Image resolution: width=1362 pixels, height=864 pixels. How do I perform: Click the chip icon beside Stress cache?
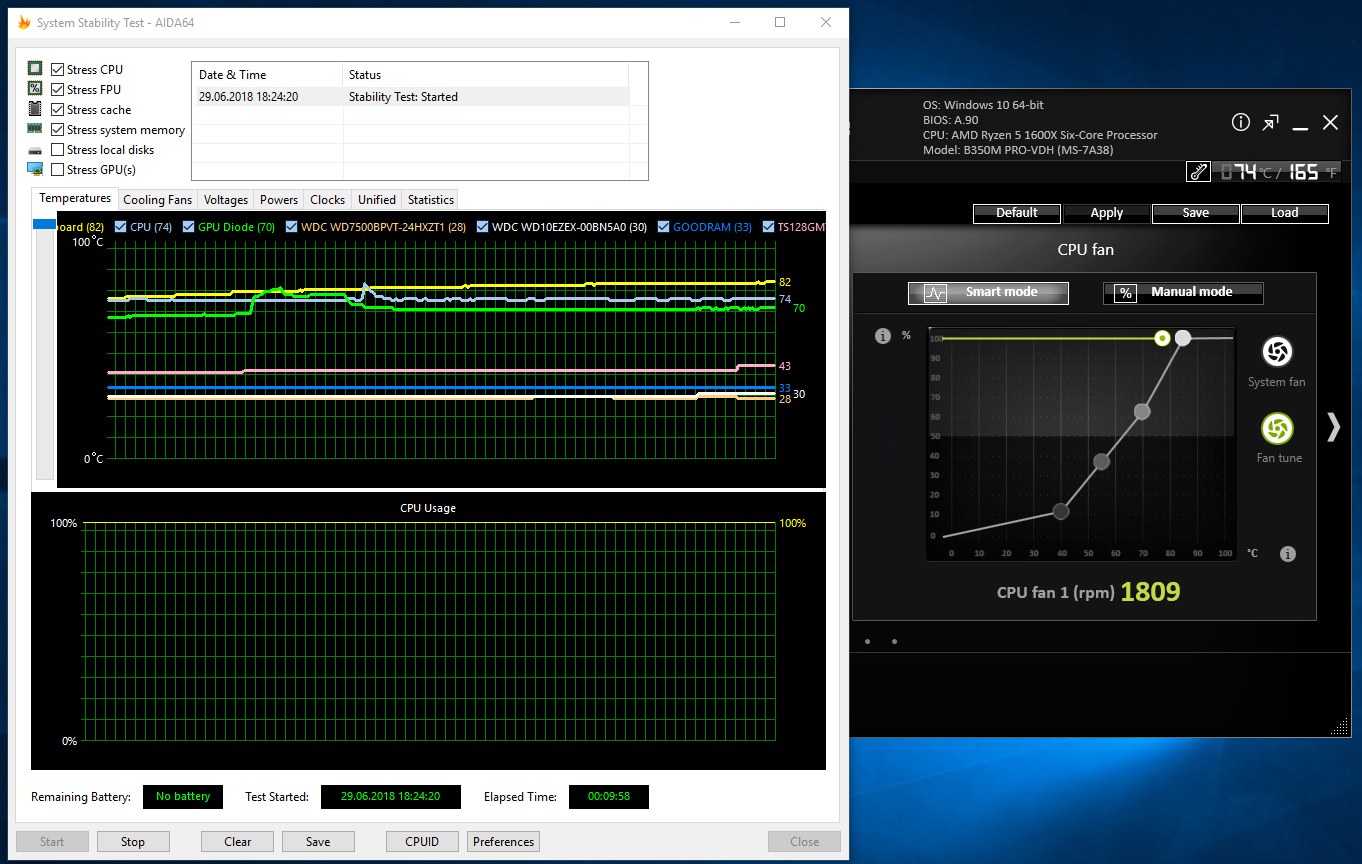pos(35,109)
